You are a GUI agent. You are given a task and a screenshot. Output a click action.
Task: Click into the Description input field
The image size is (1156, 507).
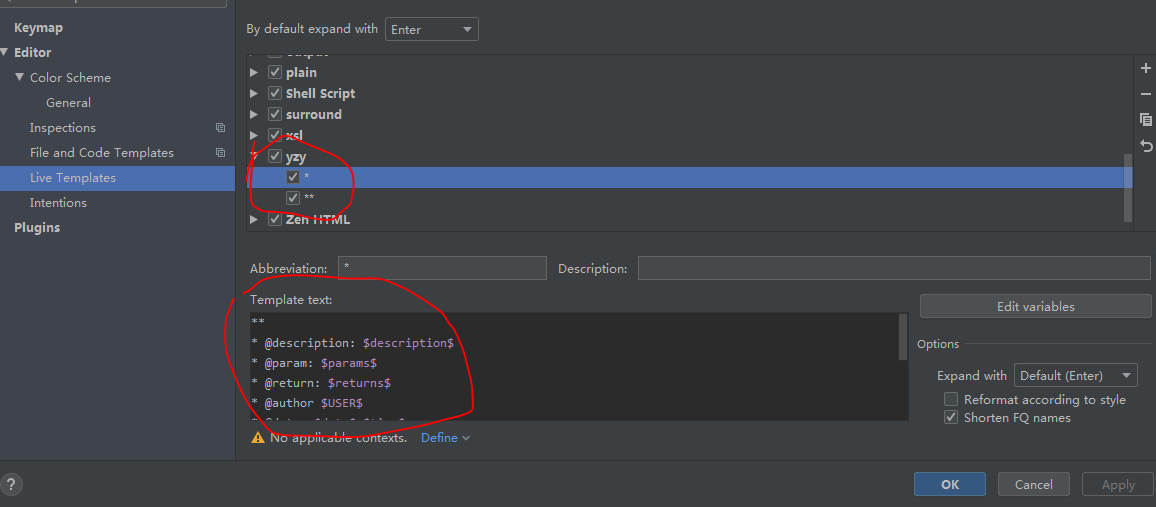(x=894, y=268)
